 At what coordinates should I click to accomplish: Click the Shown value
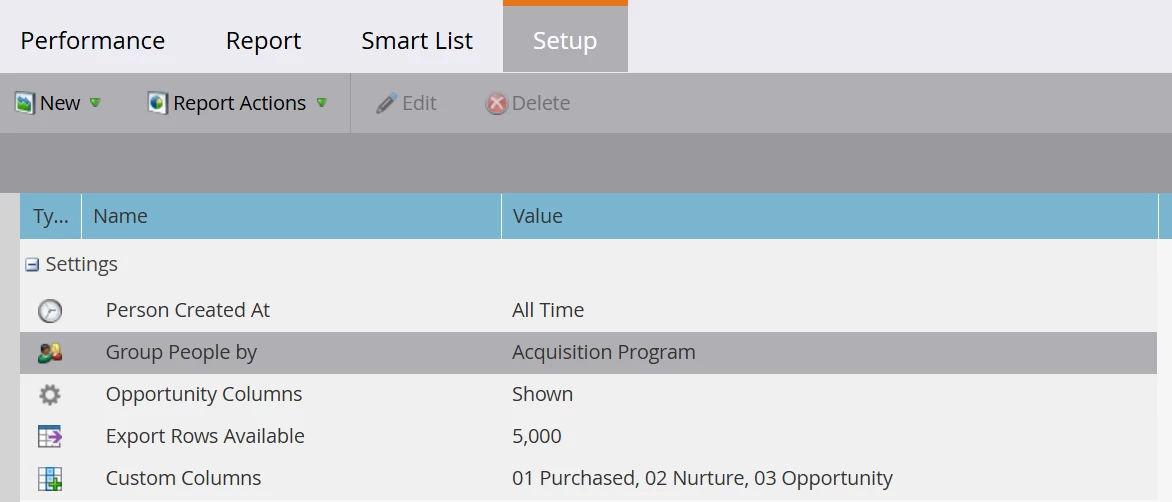tap(543, 394)
